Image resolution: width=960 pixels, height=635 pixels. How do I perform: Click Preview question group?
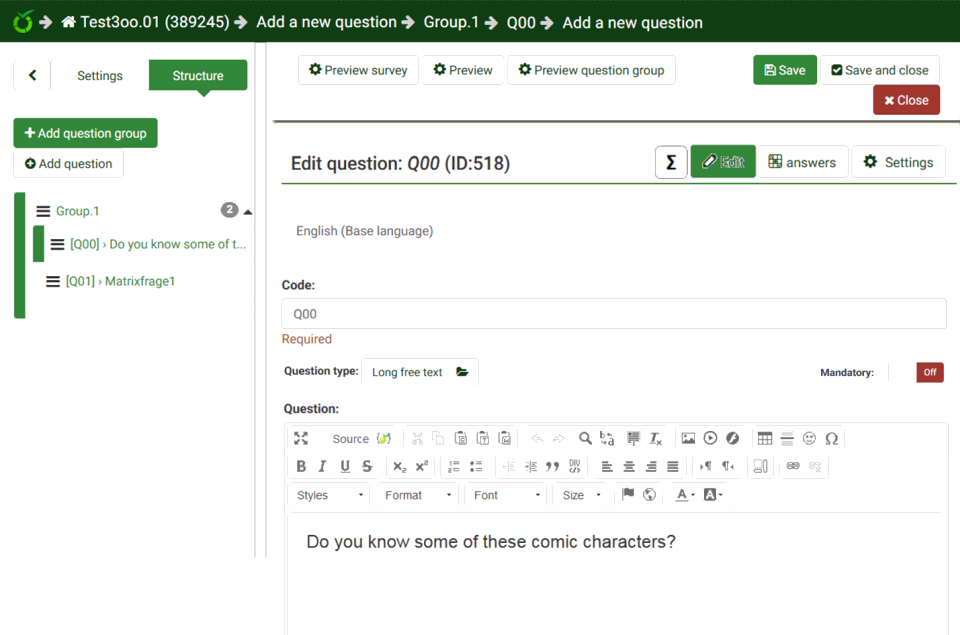(591, 70)
